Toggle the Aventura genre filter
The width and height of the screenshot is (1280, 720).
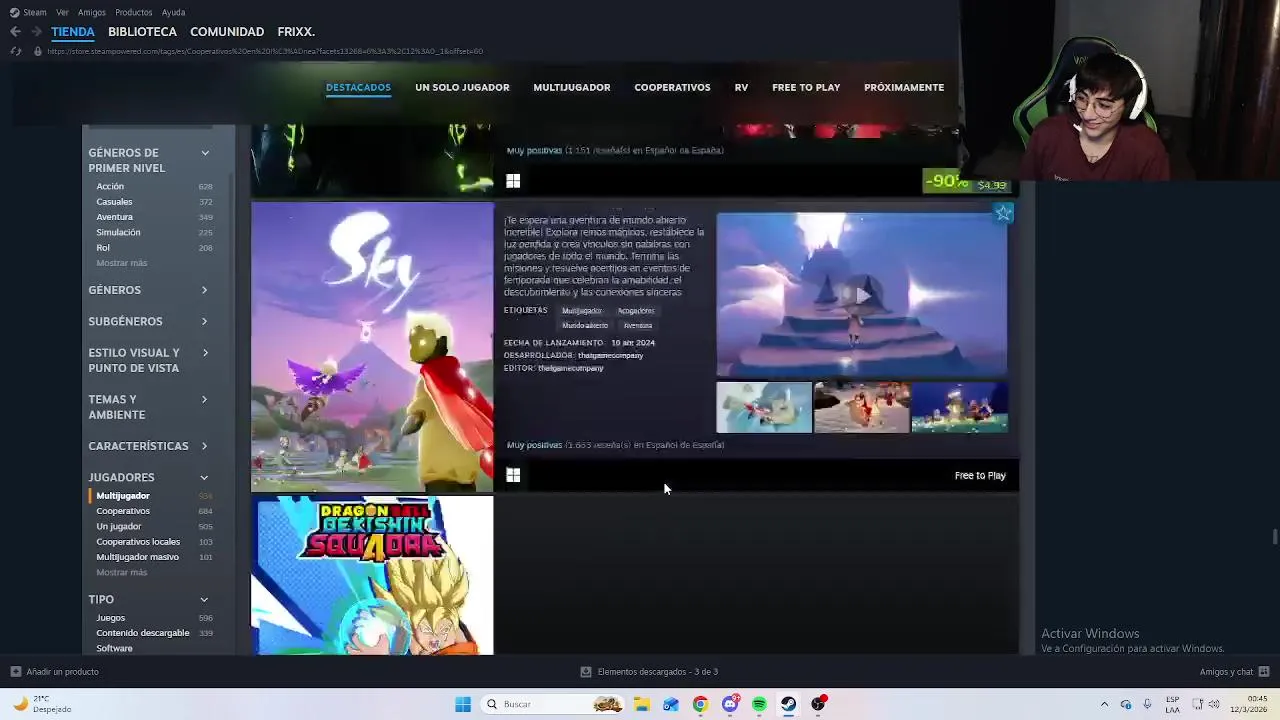point(153,217)
